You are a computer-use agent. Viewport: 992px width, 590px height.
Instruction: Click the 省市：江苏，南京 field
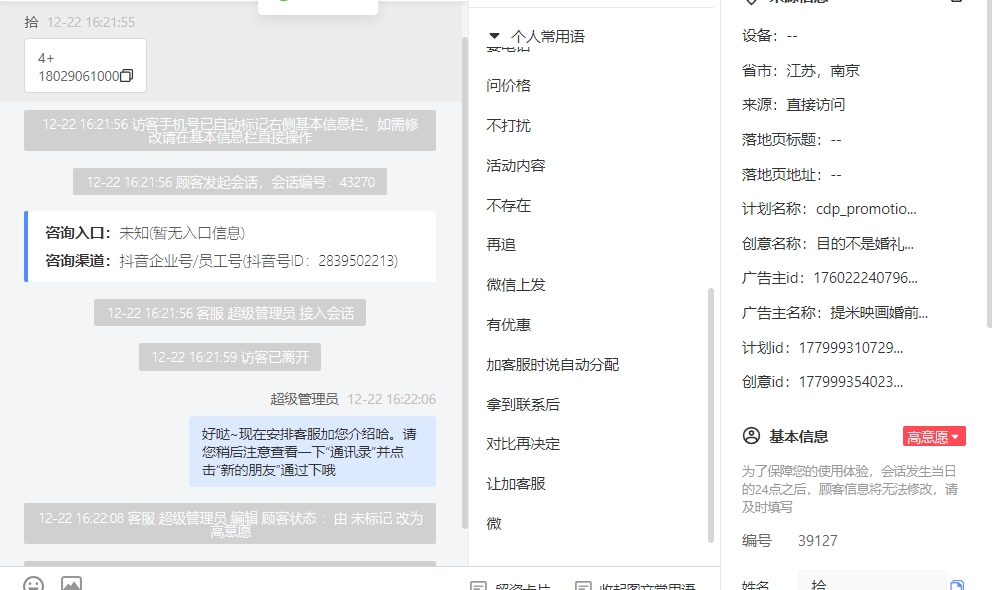(801, 70)
